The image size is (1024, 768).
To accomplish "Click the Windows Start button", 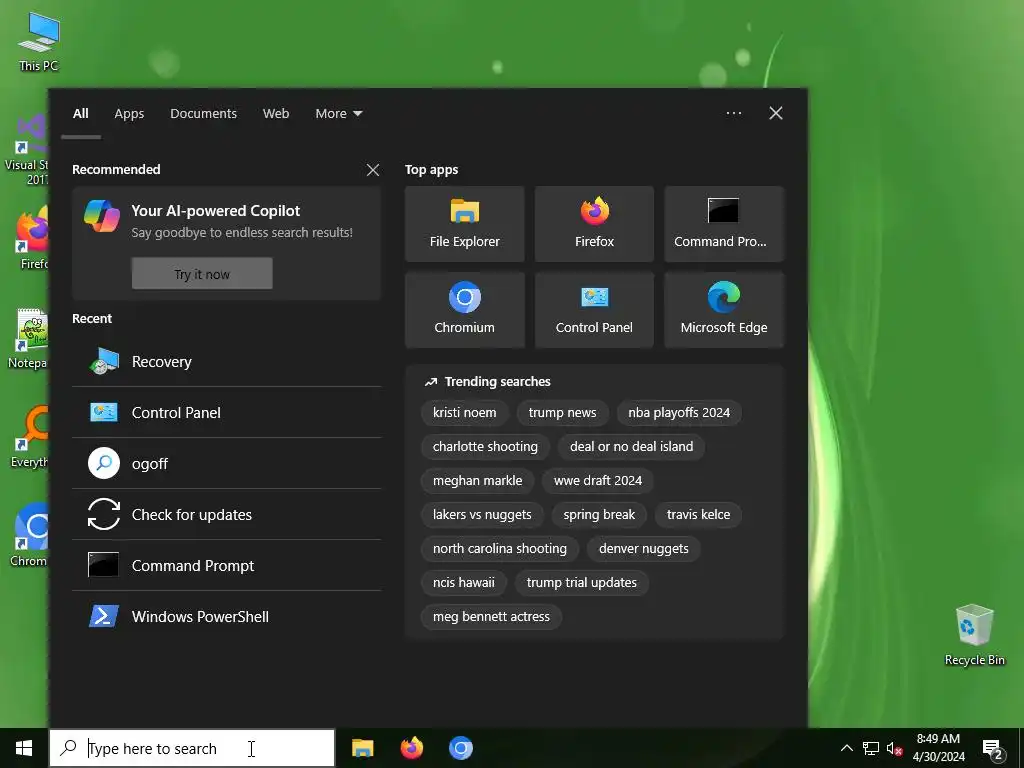I will (x=24, y=748).
